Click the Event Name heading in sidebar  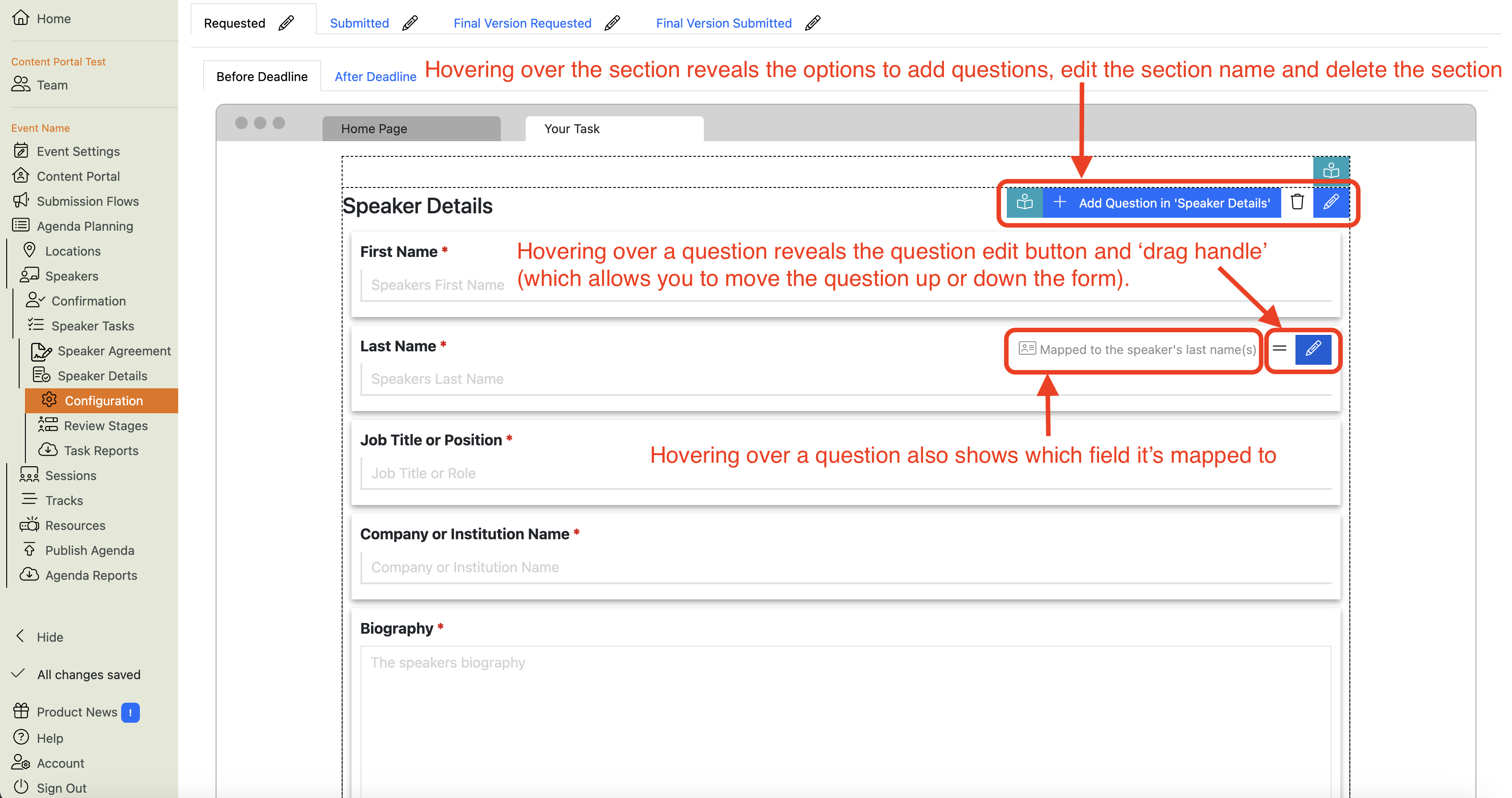click(40, 128)
